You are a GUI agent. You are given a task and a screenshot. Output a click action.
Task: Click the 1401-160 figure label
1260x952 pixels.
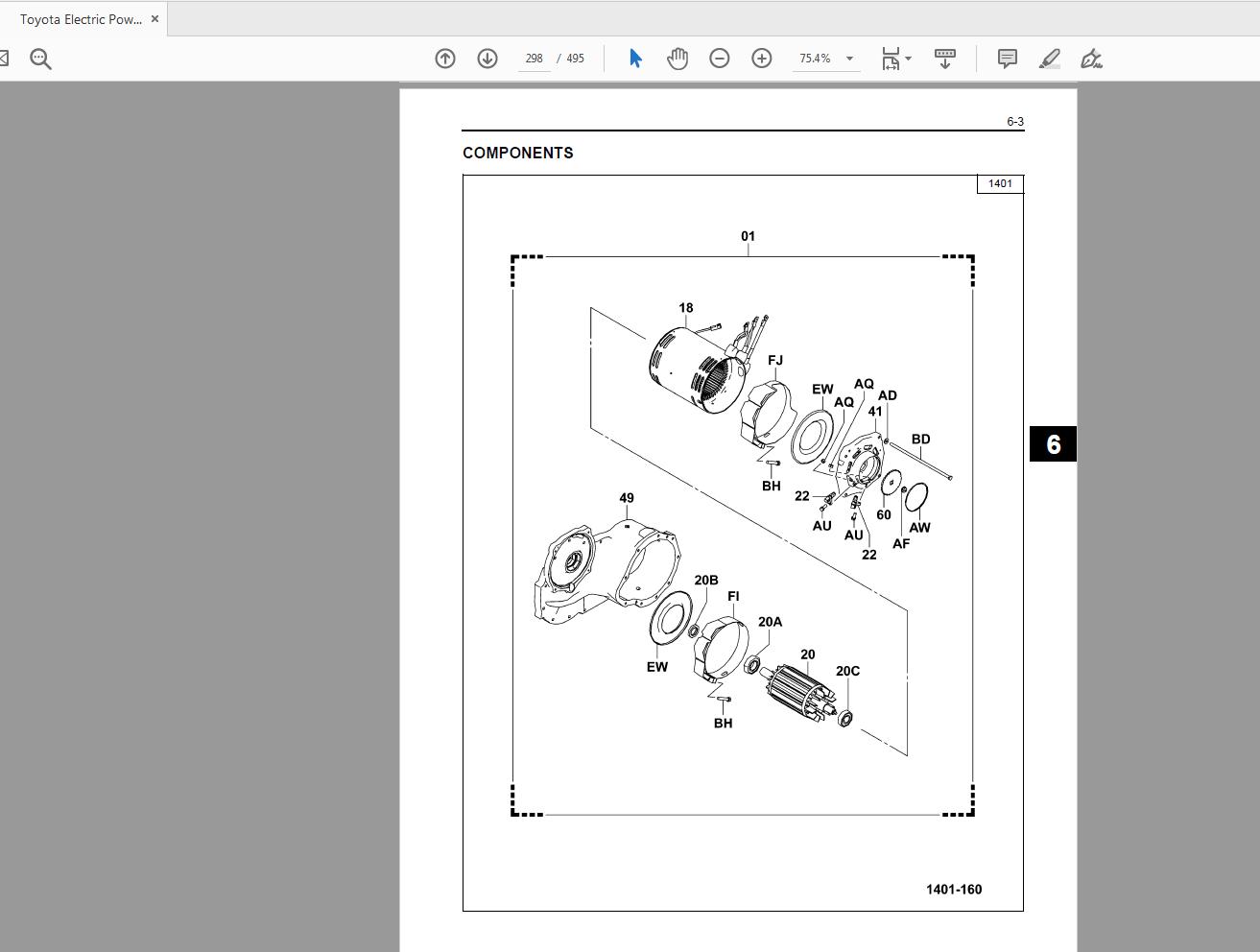(954, 890)
